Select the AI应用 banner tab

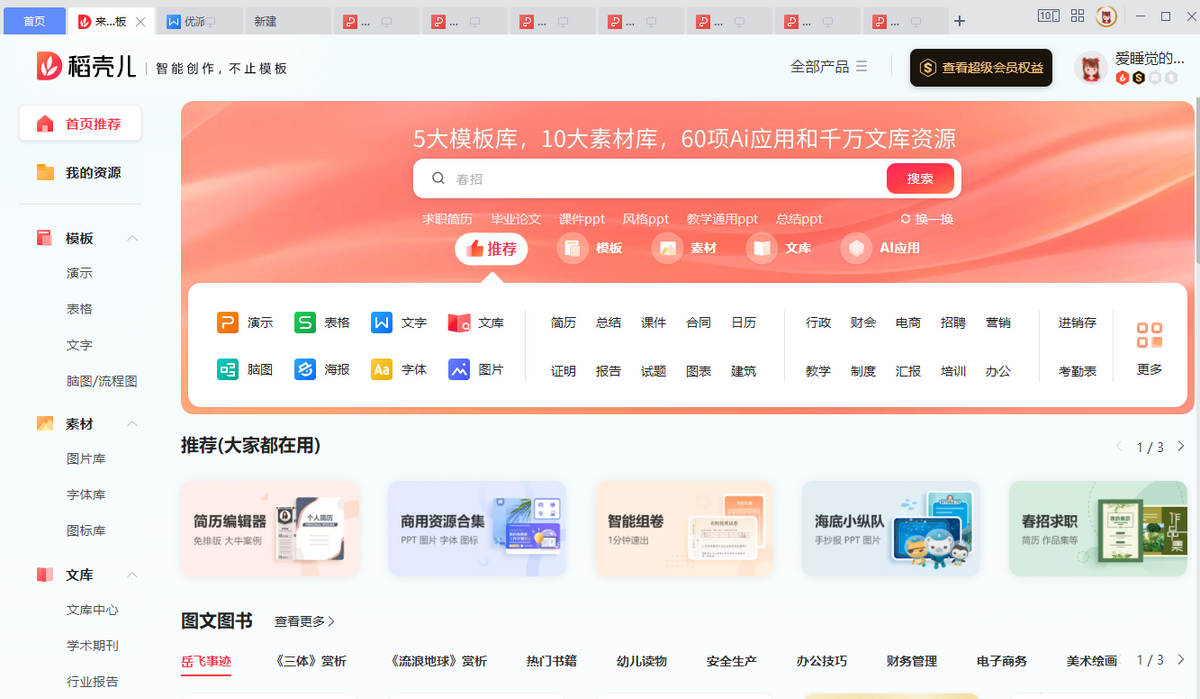point(880,248)
